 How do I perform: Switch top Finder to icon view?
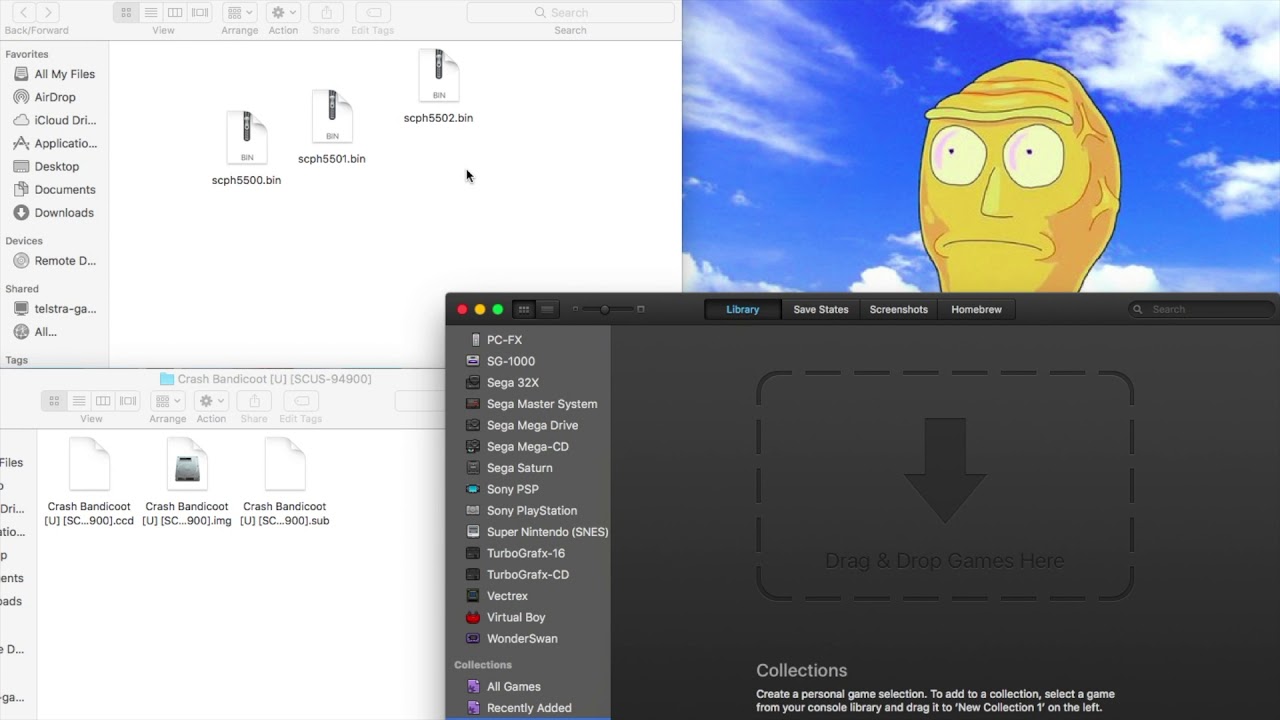click(x=126, y=12)
